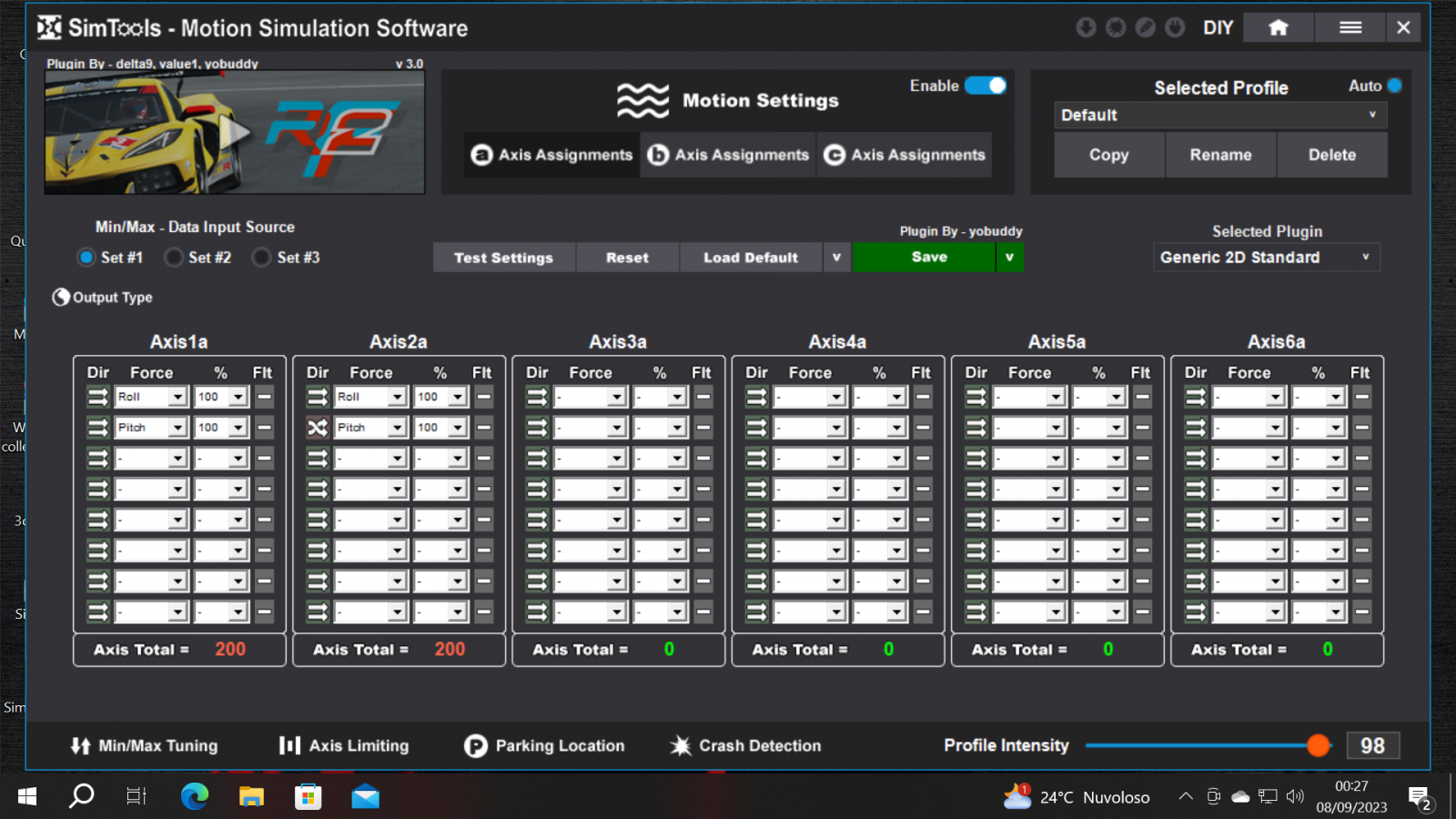Open File Explorer from taskbar

pyautogui.click(x=251, y=797)
